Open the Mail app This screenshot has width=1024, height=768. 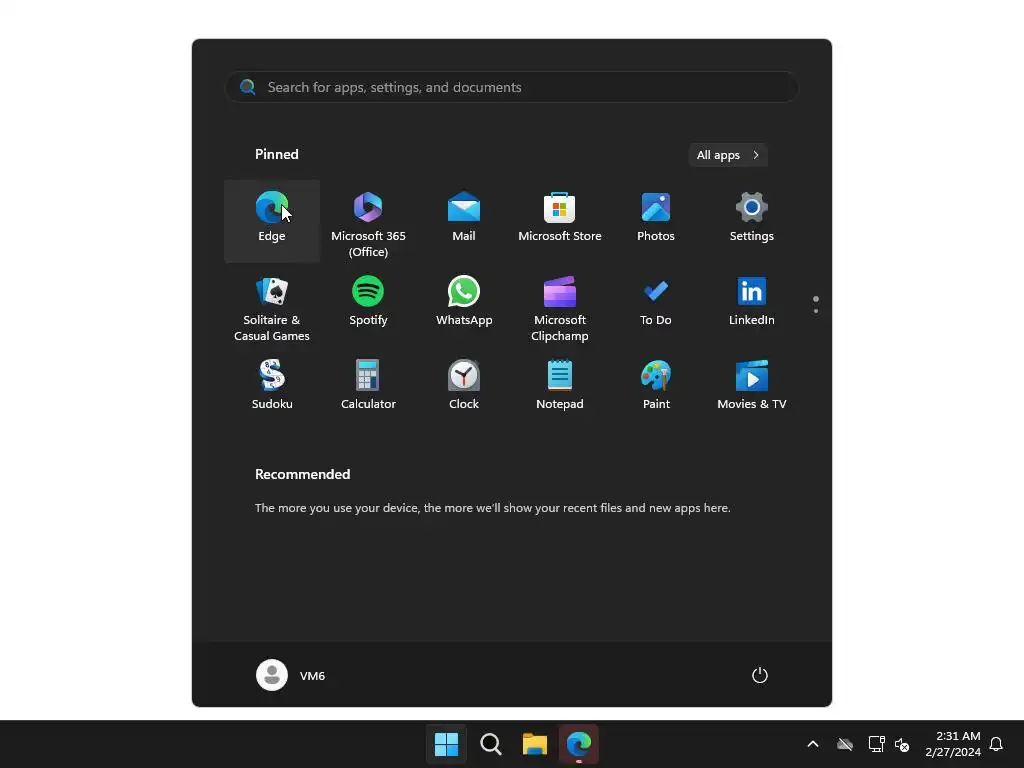[x=464, y=221]
